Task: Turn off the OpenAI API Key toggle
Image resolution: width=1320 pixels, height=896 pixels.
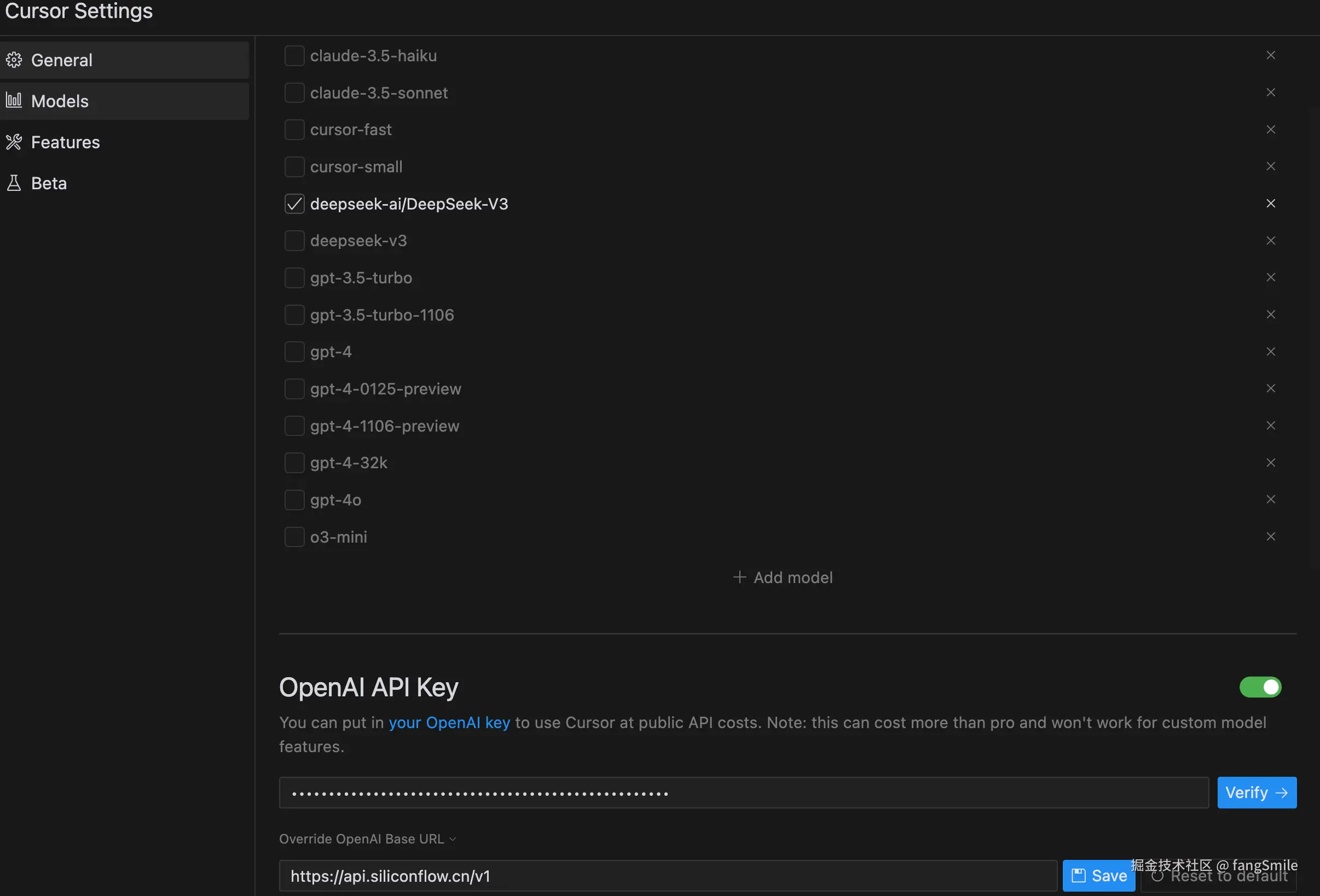Action: pos(1260,687)
